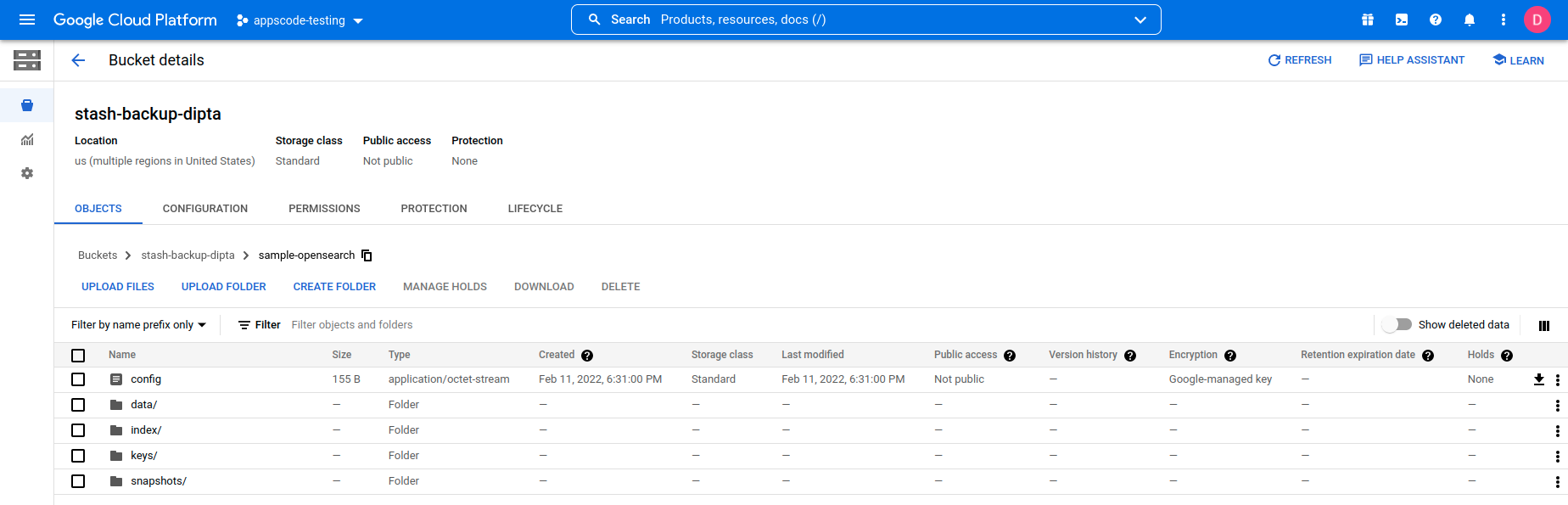Check the box for config file
The height and width of the screenshot is (505, 1568).
(x=78, y=379)
